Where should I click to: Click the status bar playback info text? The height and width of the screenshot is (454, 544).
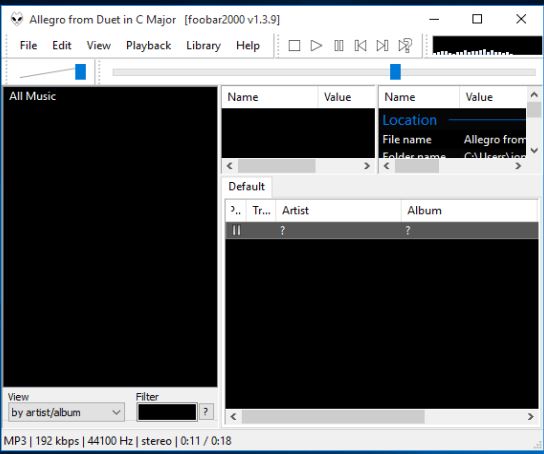[x=117, y=441]
